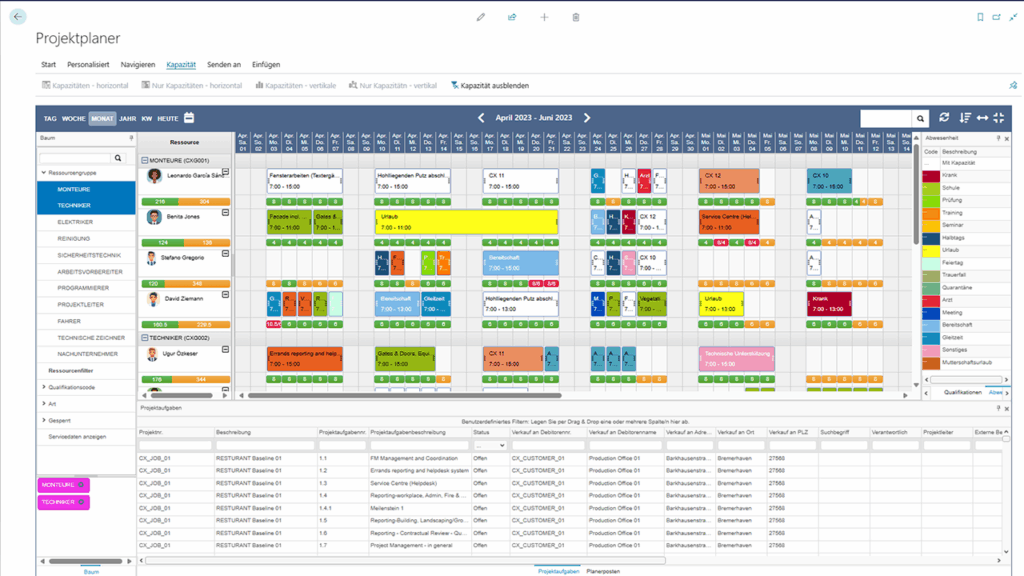Collapse Benita Jones resource row
This screenshot has height=576, width=1024.
[x=225, y=214]
